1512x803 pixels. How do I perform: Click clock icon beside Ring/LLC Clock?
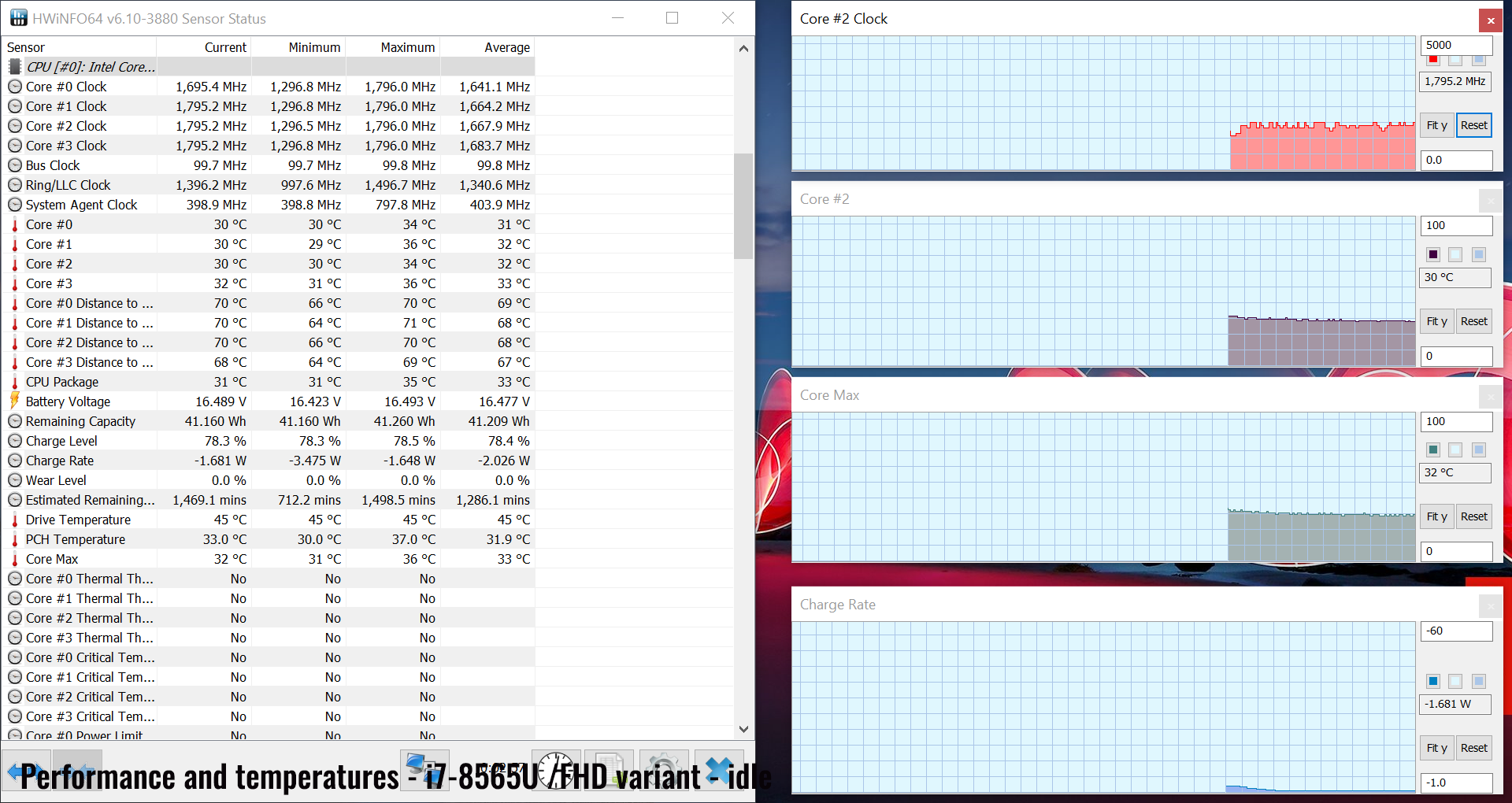click(15, 185)
